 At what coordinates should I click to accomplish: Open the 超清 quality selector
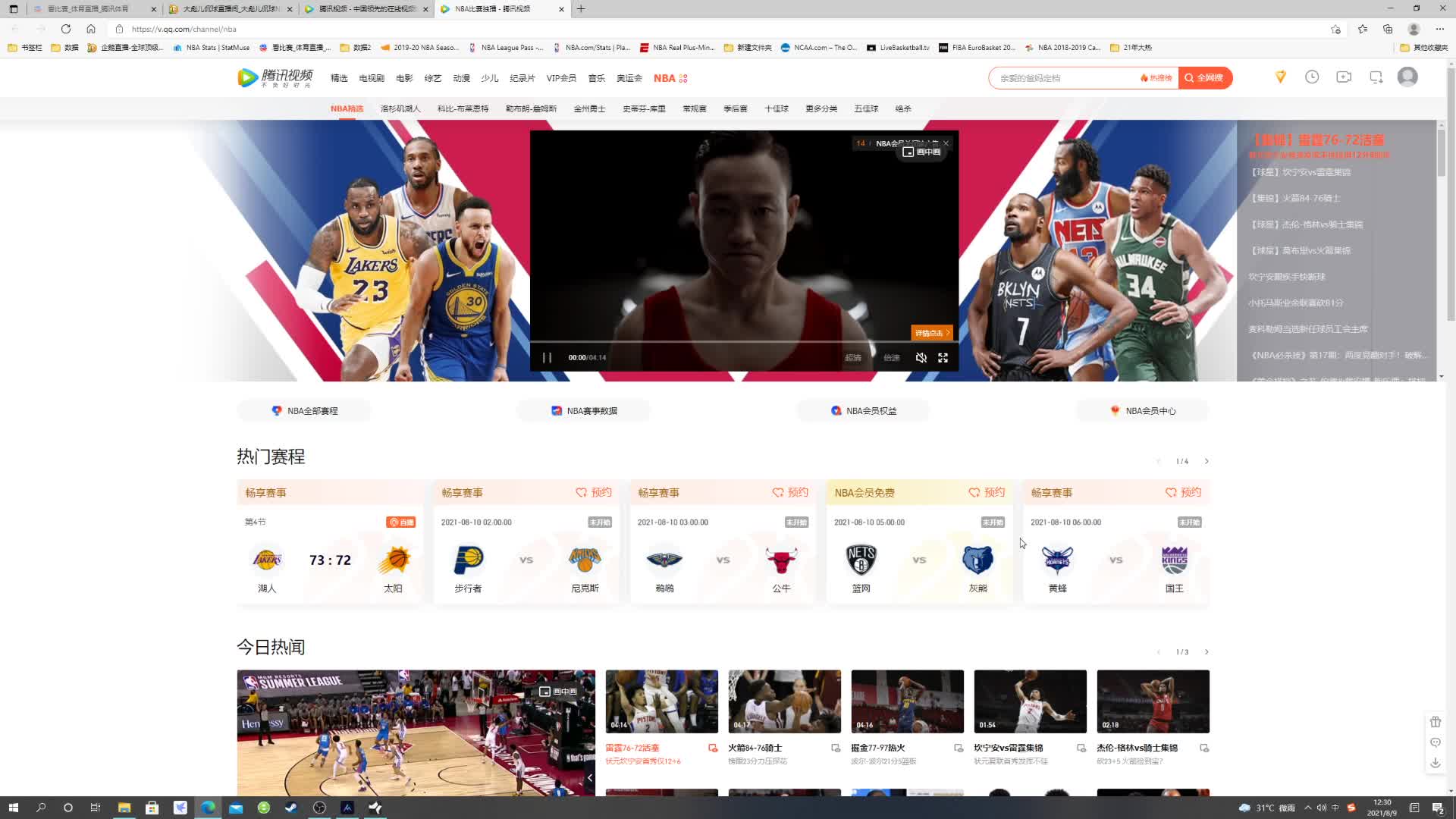pos(853,358)
